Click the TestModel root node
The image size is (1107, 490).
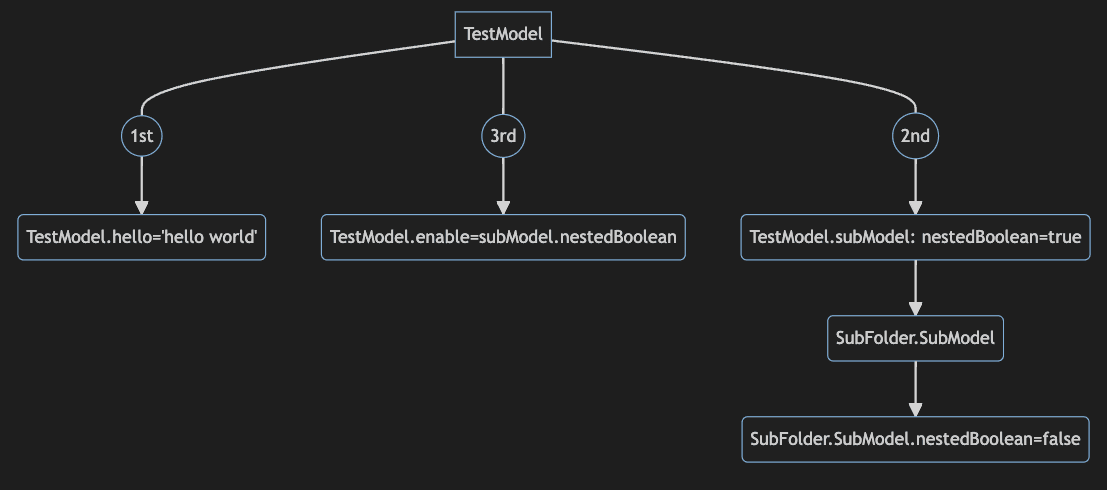pyautogui.click(x=503, y=34)
